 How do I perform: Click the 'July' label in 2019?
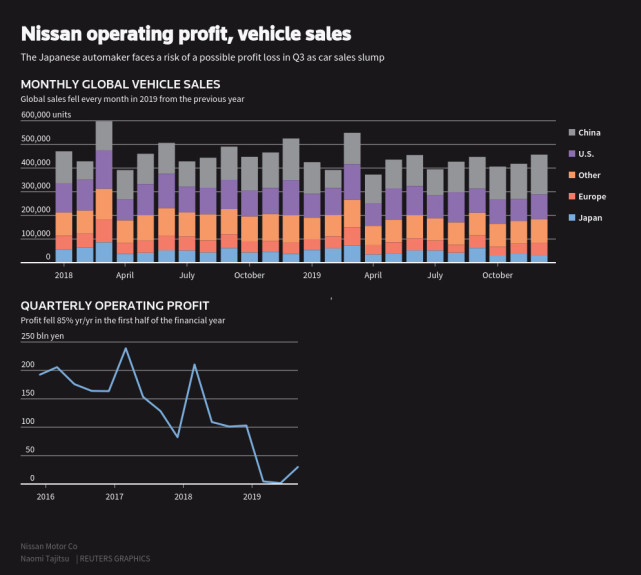point(435,275)
